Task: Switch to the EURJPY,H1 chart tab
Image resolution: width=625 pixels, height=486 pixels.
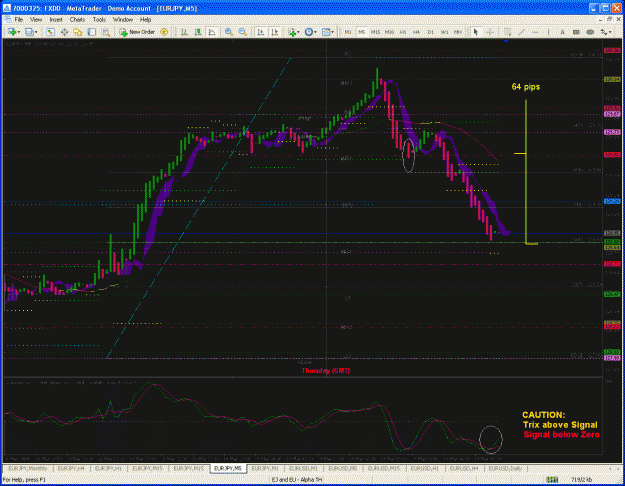Action: (108, 468)
